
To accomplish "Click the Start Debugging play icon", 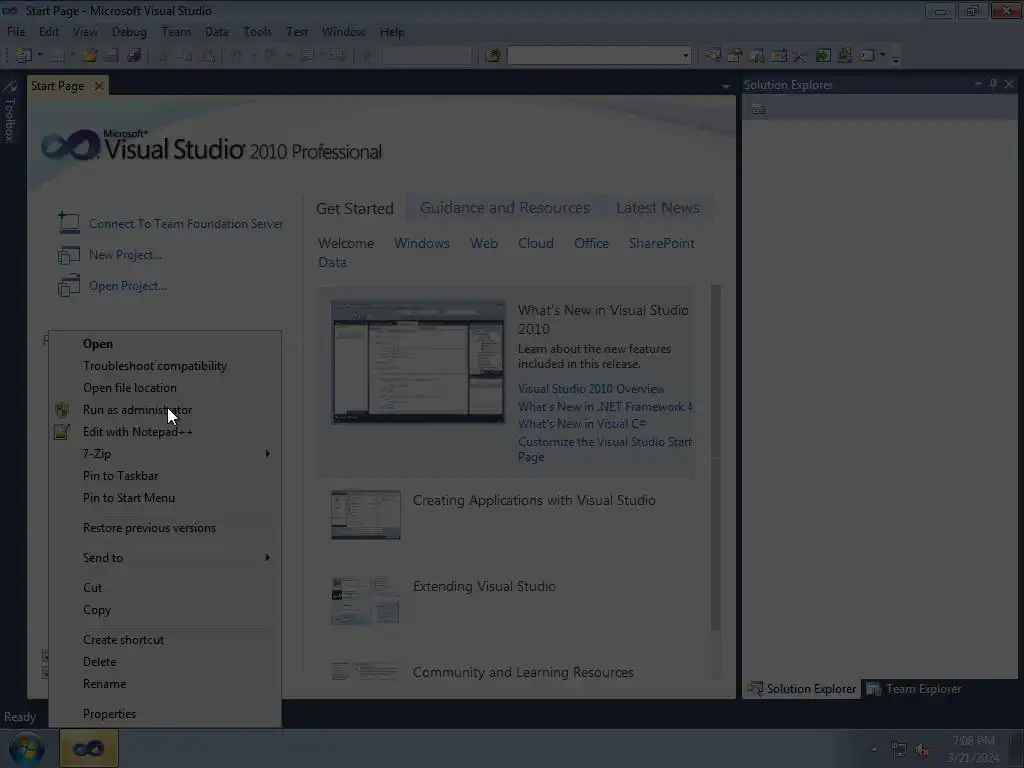I will 368,56.
